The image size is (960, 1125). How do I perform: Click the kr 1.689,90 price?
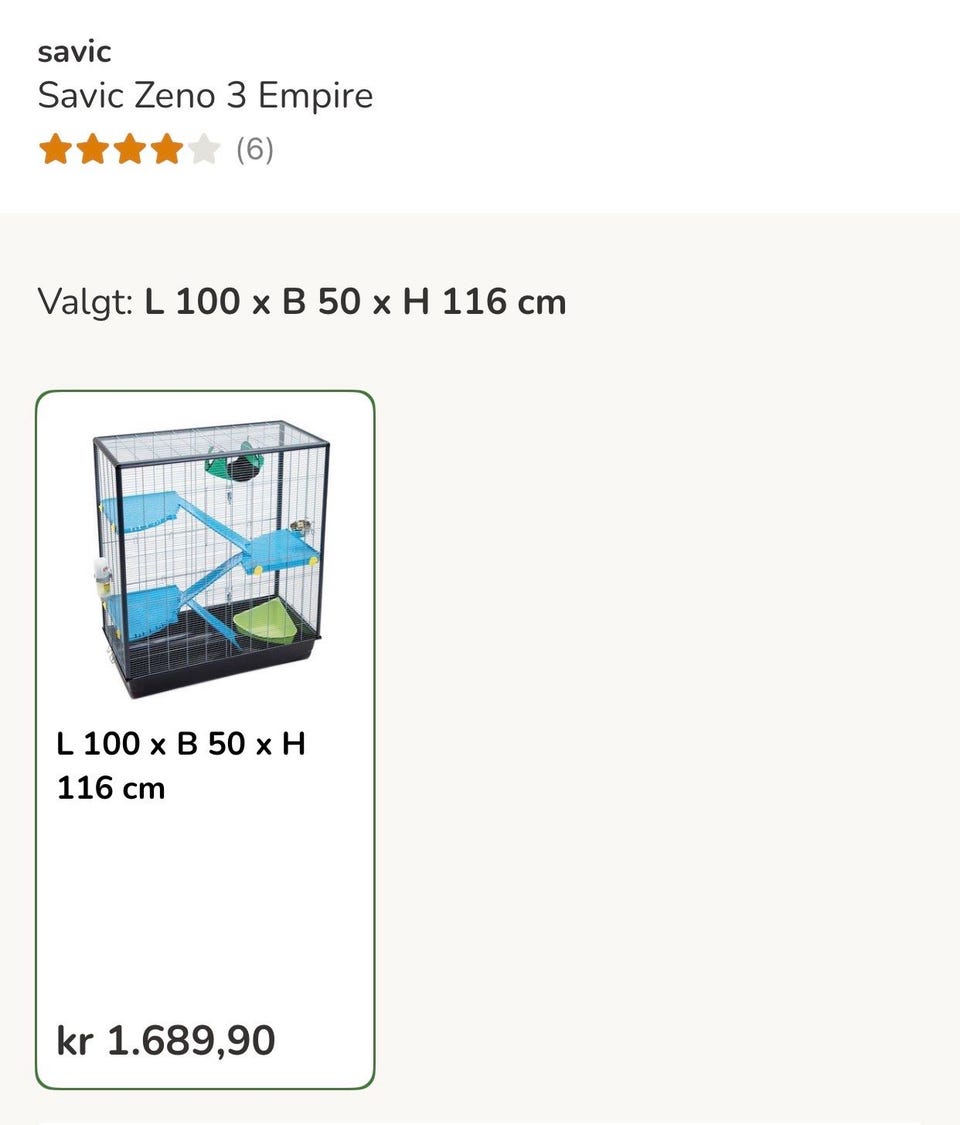[162, 1040]
